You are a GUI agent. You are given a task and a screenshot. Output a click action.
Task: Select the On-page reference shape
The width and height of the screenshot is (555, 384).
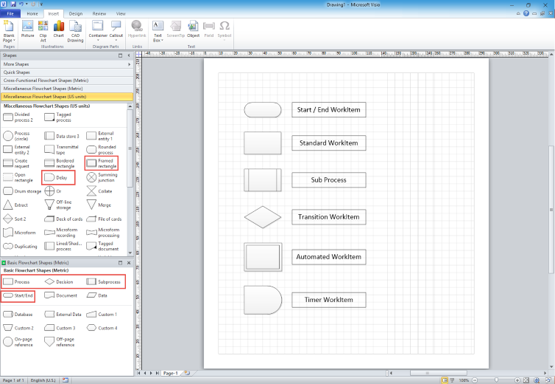(x=18, y=342)
